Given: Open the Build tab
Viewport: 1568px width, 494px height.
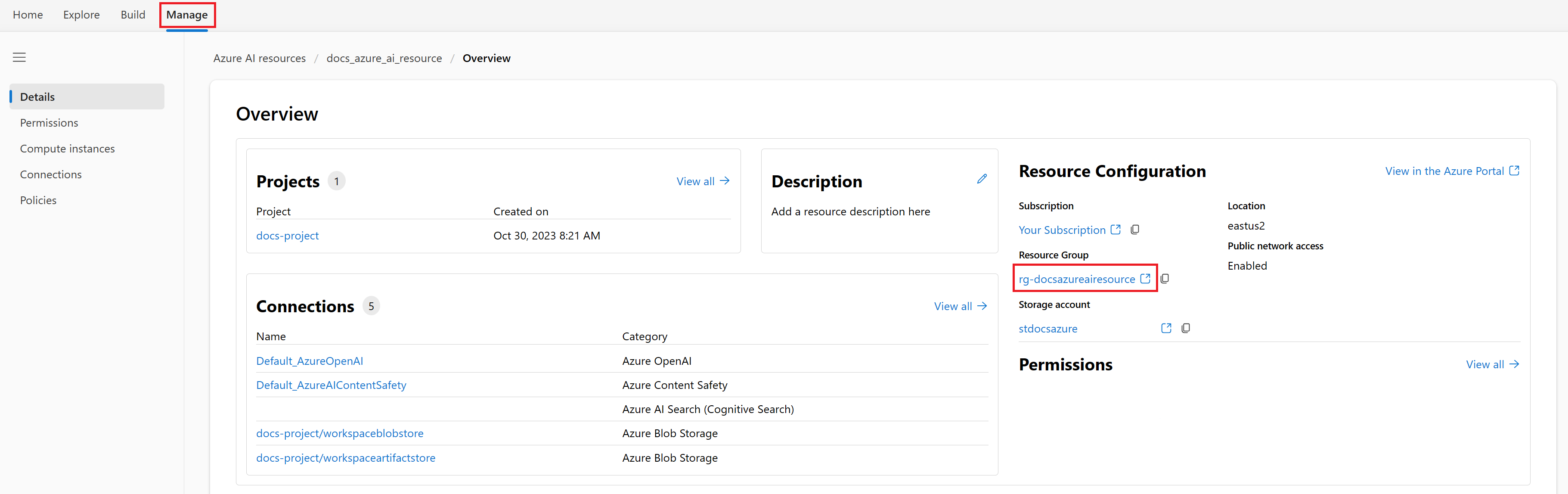Looking at the screenshot, I should (x=133, y=15).
